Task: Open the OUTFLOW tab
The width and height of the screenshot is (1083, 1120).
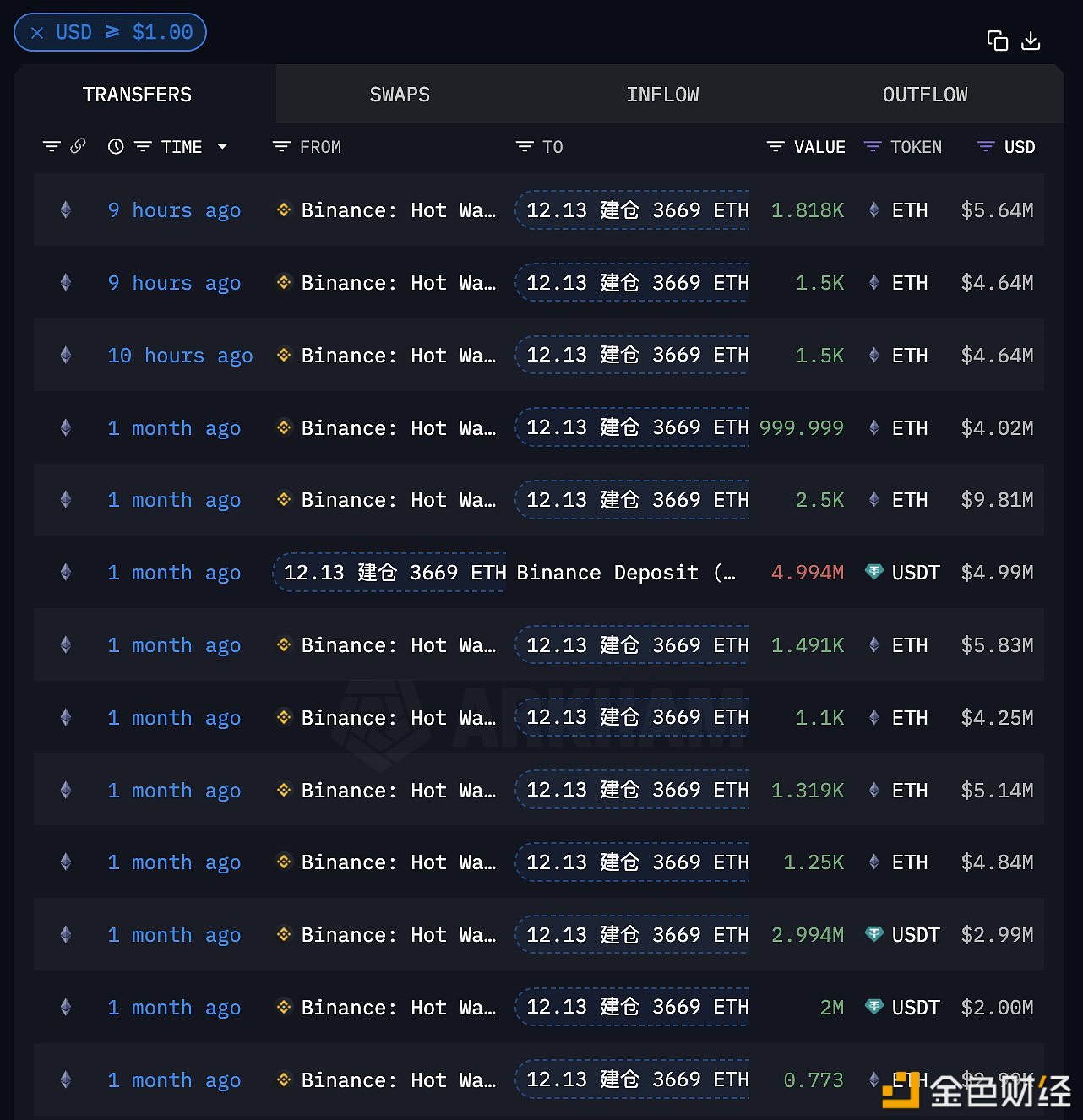Action: (925, 95)
